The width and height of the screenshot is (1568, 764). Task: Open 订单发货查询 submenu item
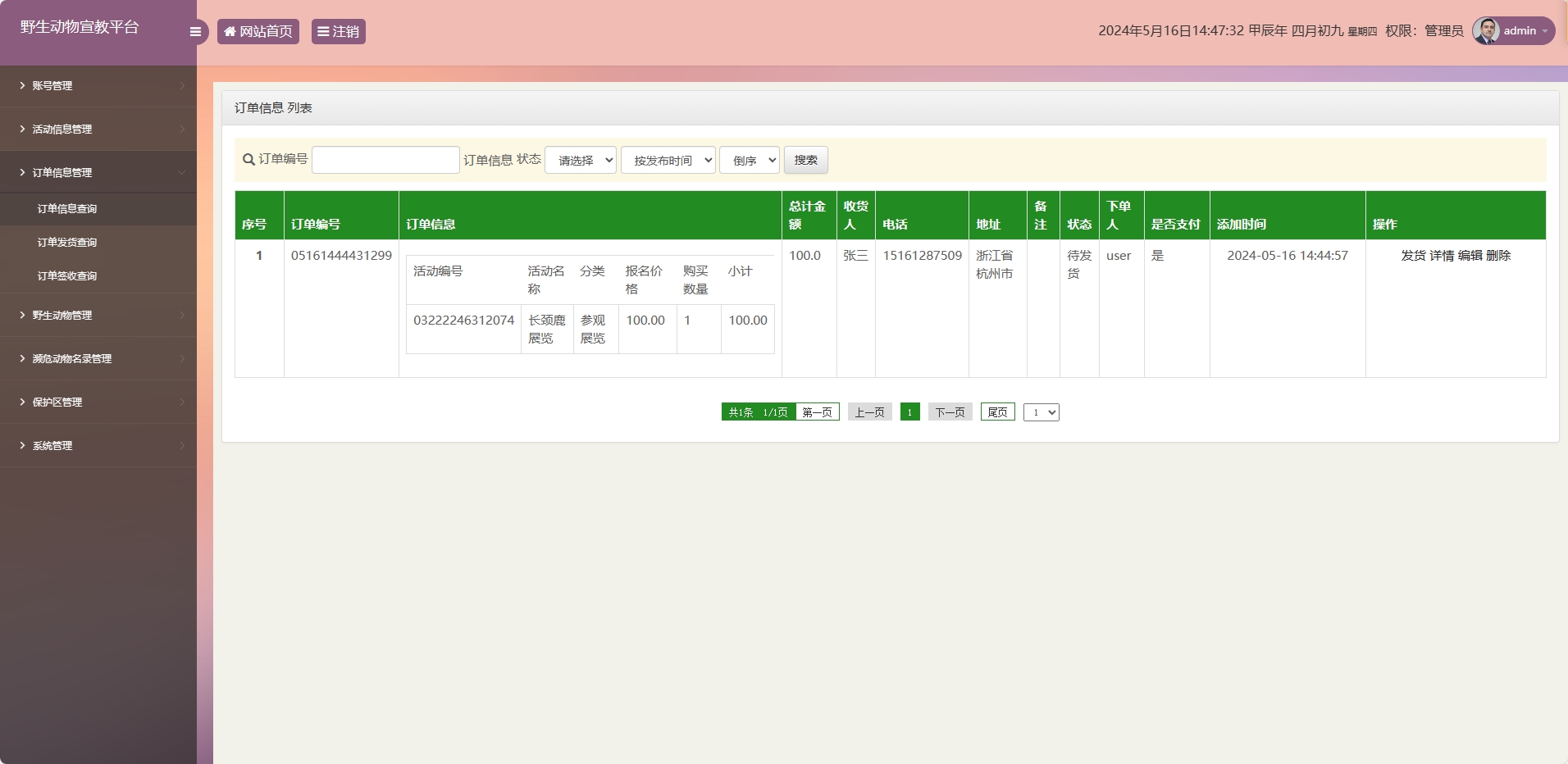pyautogui.click(x=67, y=243)
